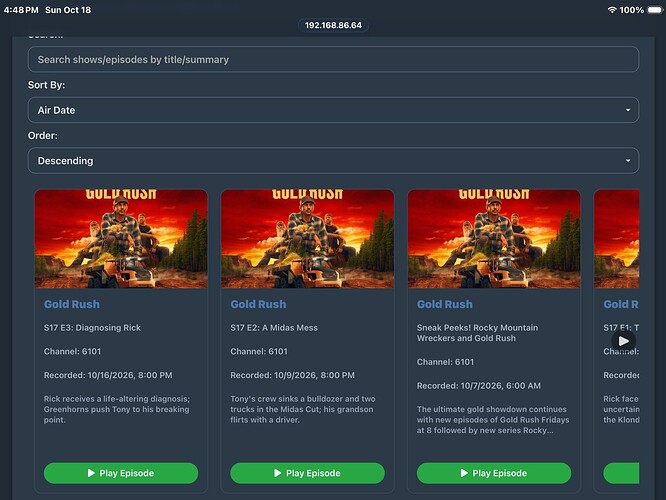The height and width of the screenshot is (500, 666).
Task: Select thumbnail of Diagnosing Rick episode
Action: click(x=121, y=239)
